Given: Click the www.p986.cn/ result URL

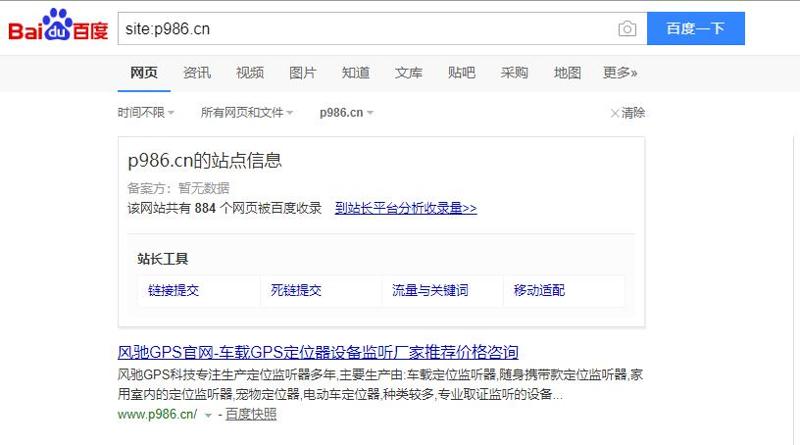Looking at the screenshot, I should point(157,414).
